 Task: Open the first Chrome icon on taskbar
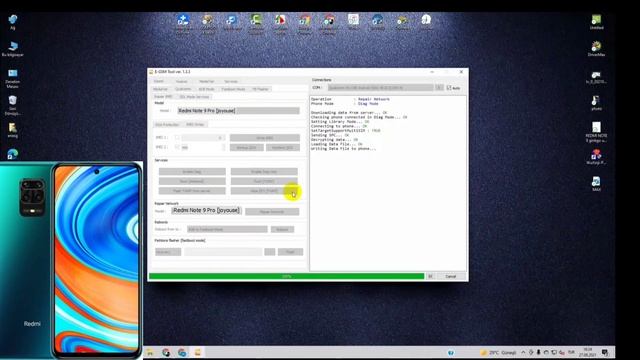coord(166,352)
